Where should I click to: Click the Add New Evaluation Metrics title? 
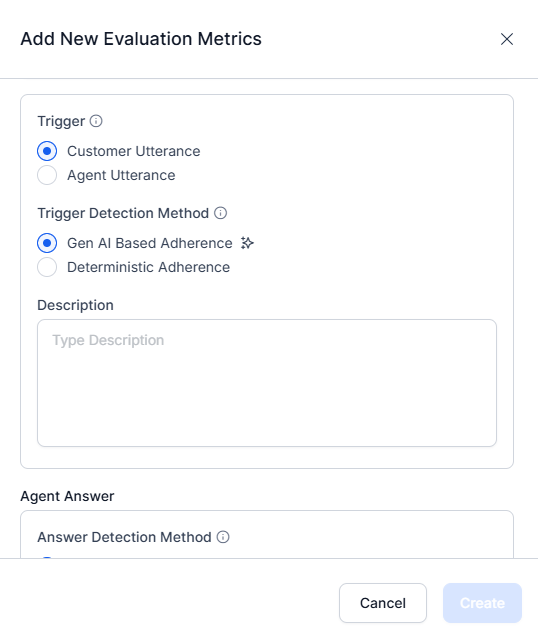[x=141, y=39]
